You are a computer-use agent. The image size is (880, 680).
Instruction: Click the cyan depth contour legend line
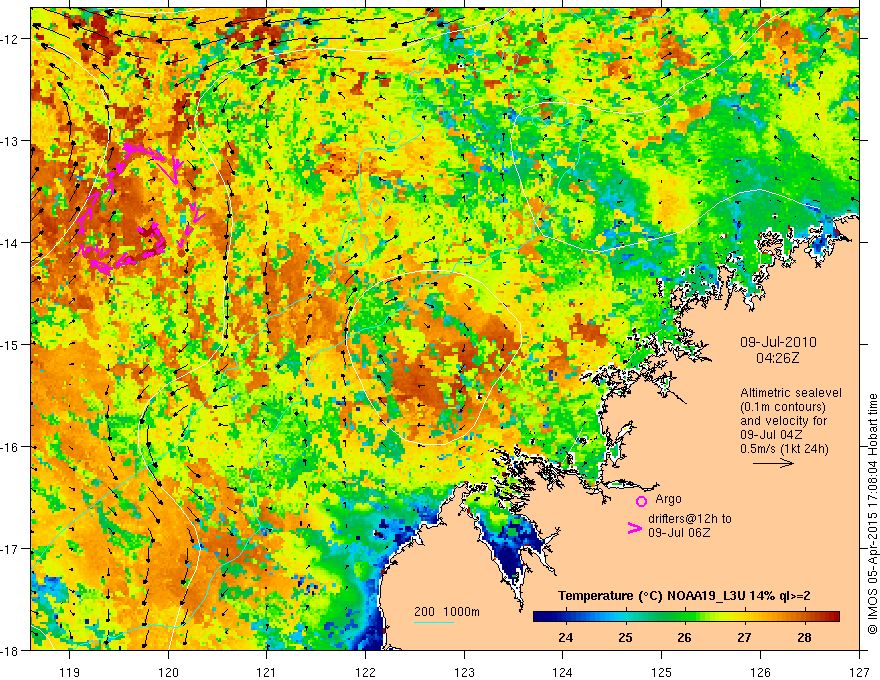[434, 622]
